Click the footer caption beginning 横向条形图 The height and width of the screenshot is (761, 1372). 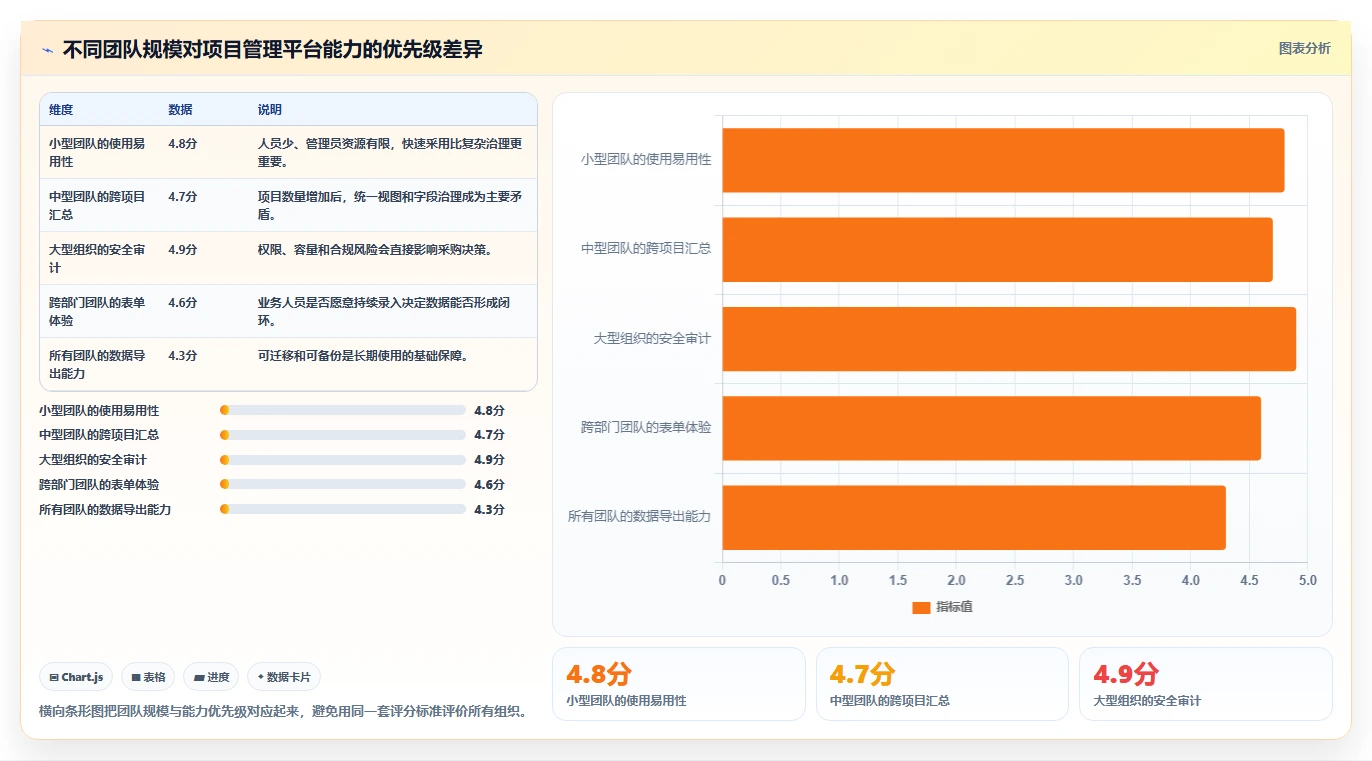[283, 711]
